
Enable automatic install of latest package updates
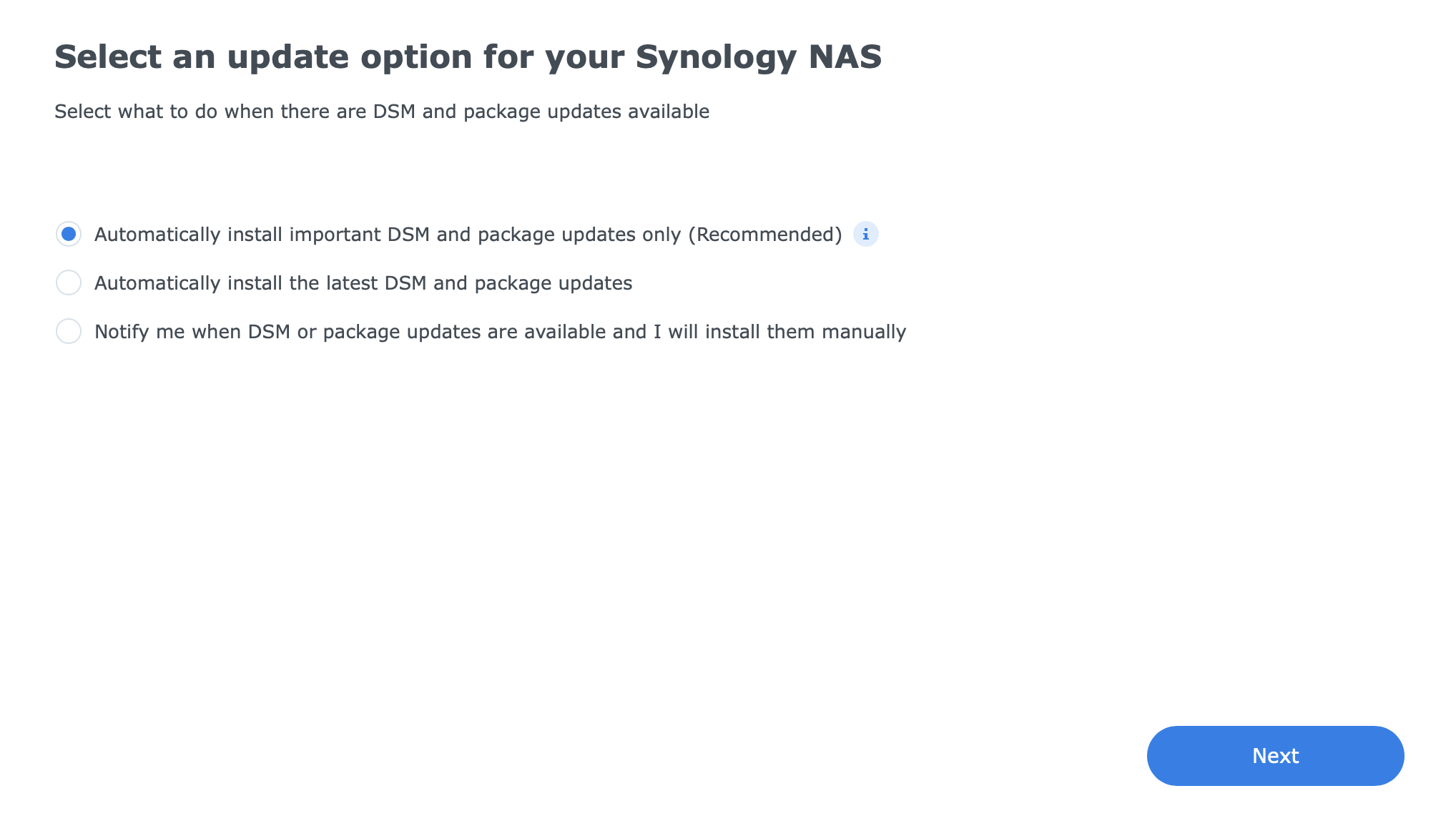69,282
